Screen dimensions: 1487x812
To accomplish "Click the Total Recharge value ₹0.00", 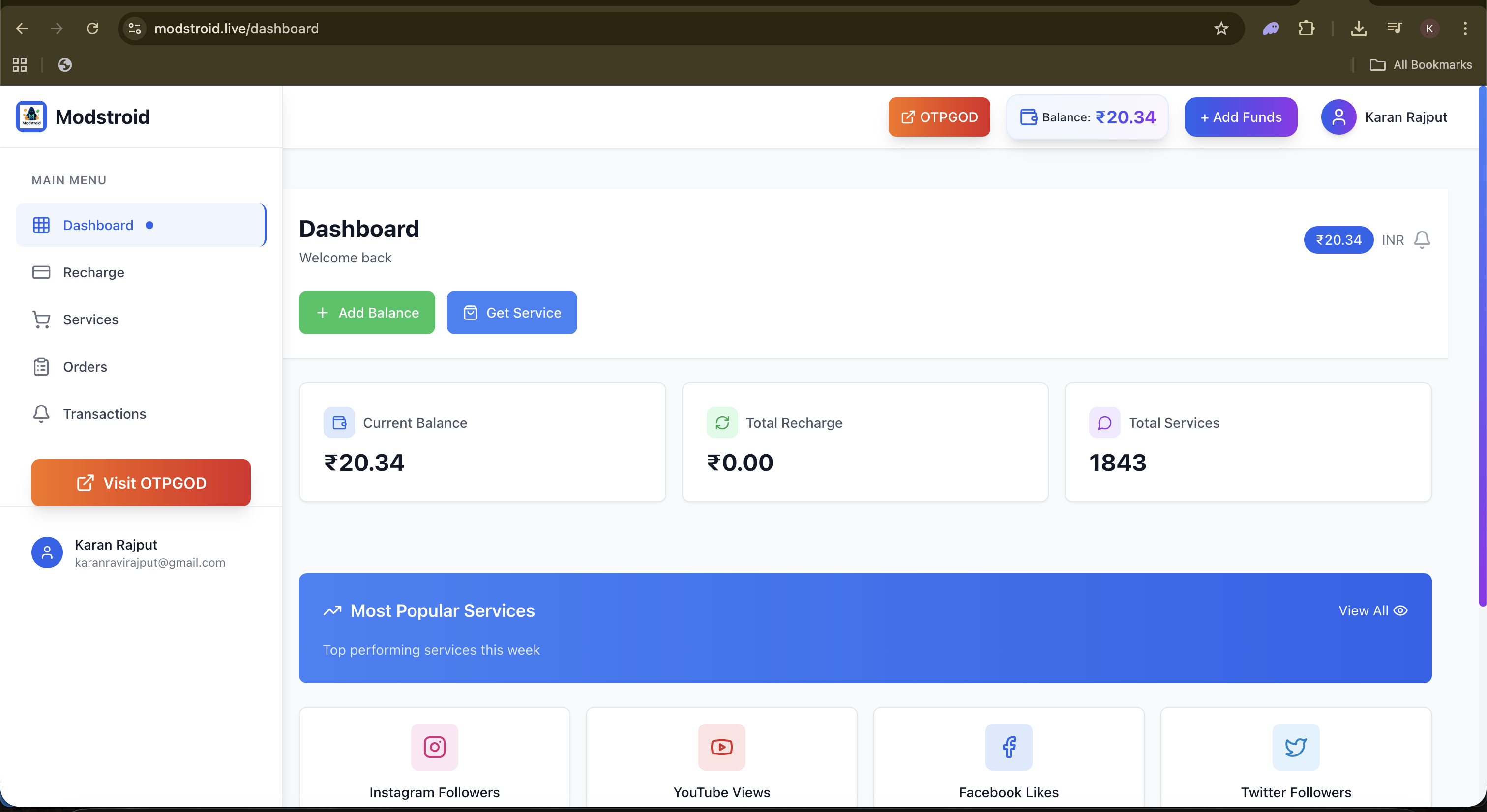I will pyautogui.click(x=740, y=462).
